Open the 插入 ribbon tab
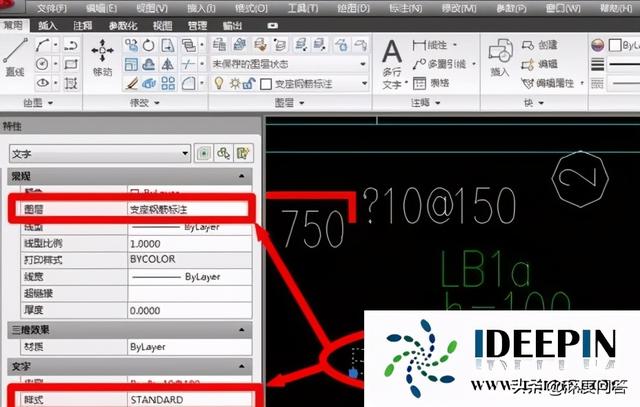This screenshot has height=407, width=640. tap(48, 25)
